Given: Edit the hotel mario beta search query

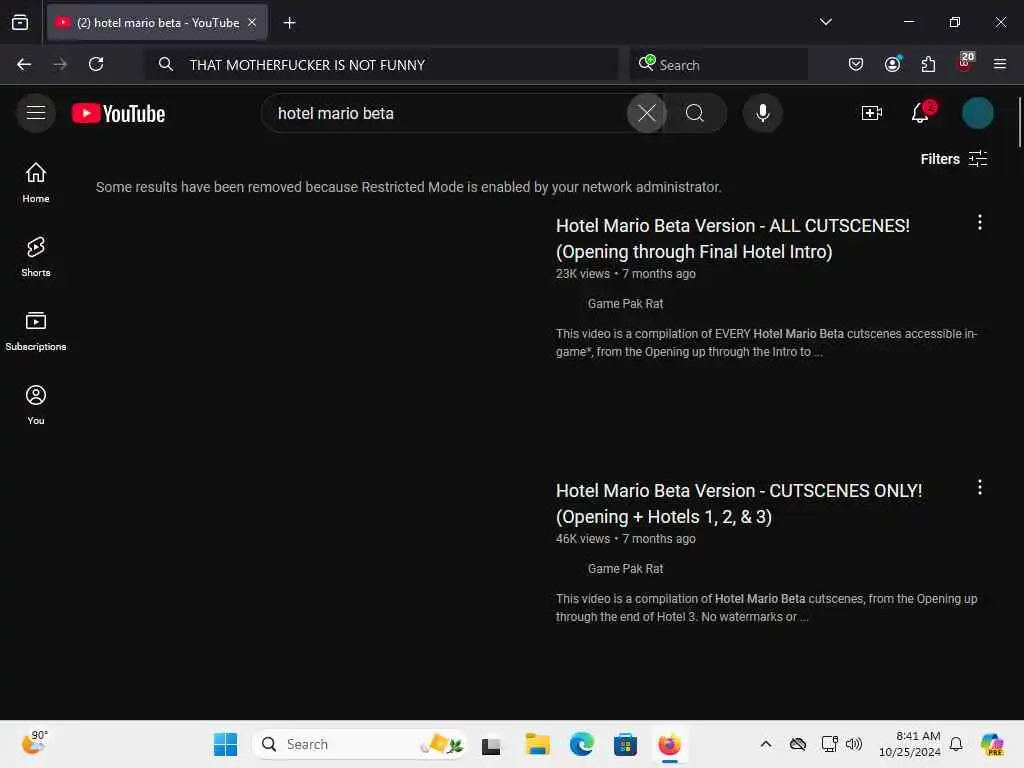Looking at the screenshot, I should (444, 114).
